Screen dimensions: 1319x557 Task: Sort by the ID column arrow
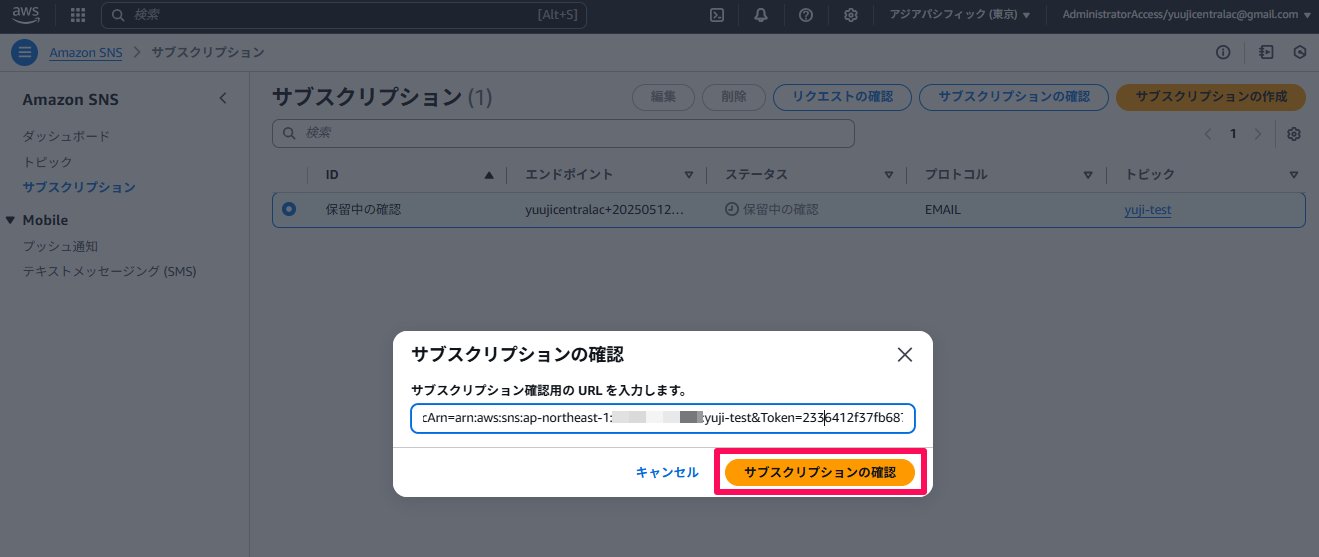pyautogui.click(x=489, y=175)
